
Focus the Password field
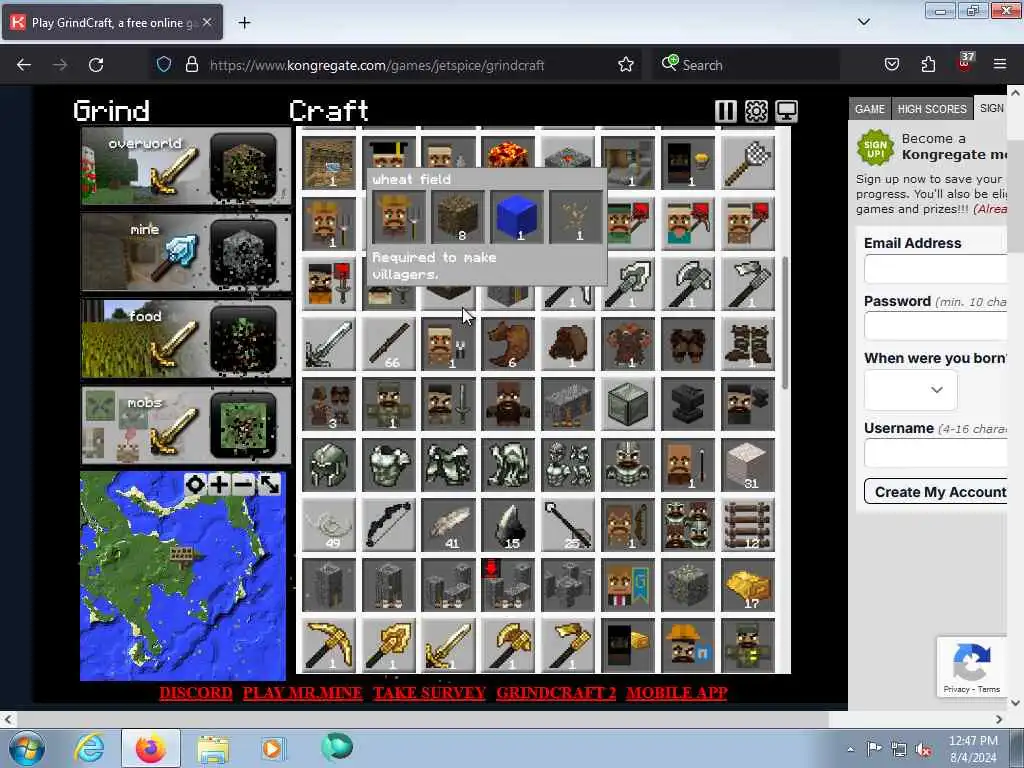point(936,326)
